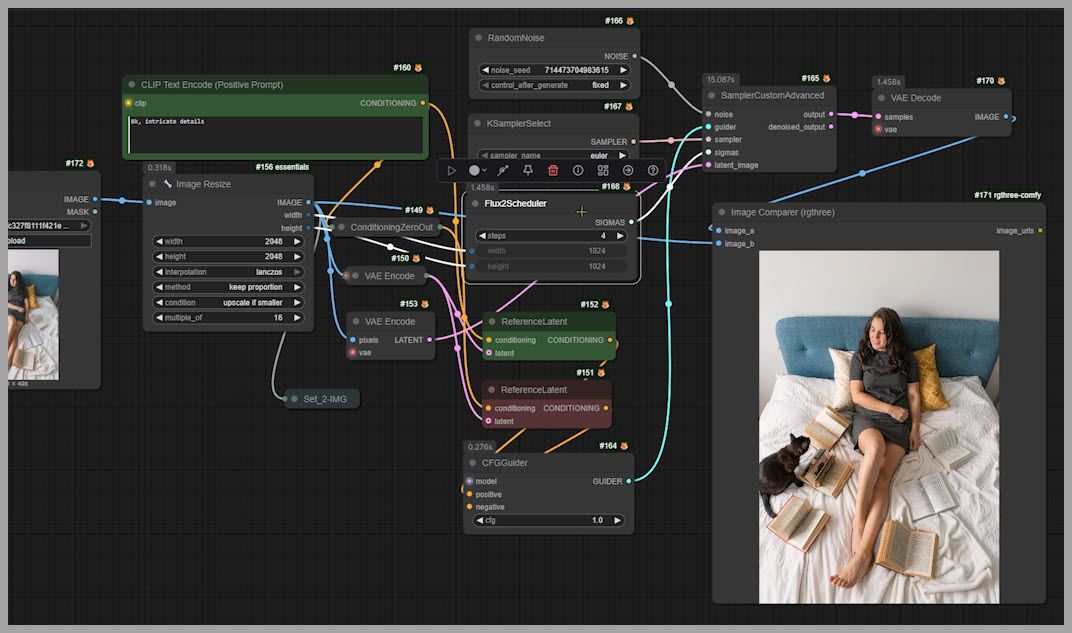This screenshot has height=633, width=1072.
Task: Collapse the CFGGuider node via title dot
Action: [x=474, y=463]
